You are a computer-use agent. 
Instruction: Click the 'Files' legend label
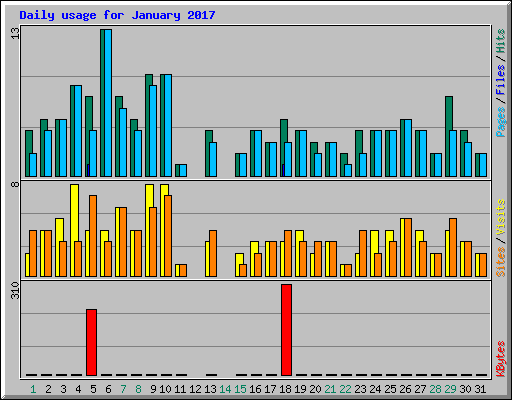[x=500, y=79]
